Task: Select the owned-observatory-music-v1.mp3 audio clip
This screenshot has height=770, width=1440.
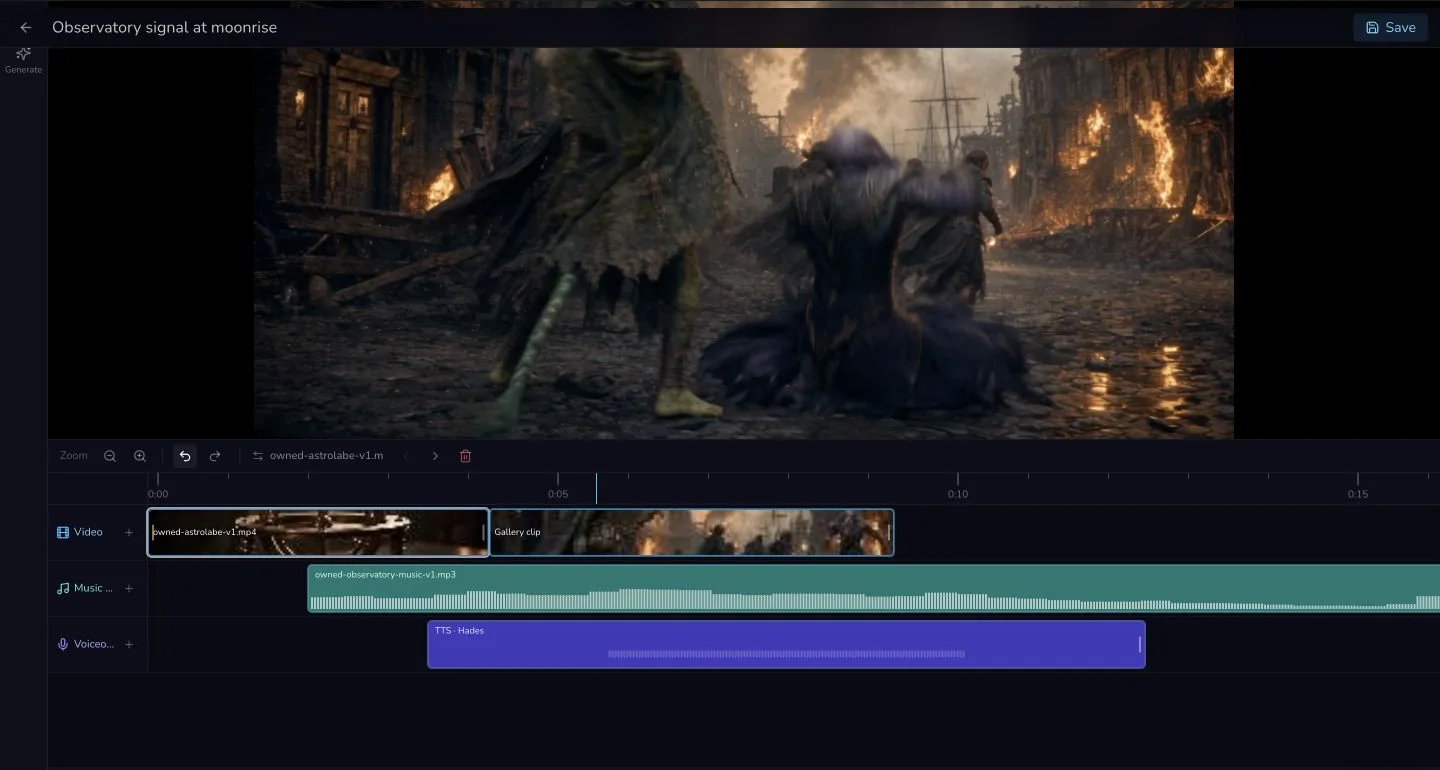Action: [873, 589]
